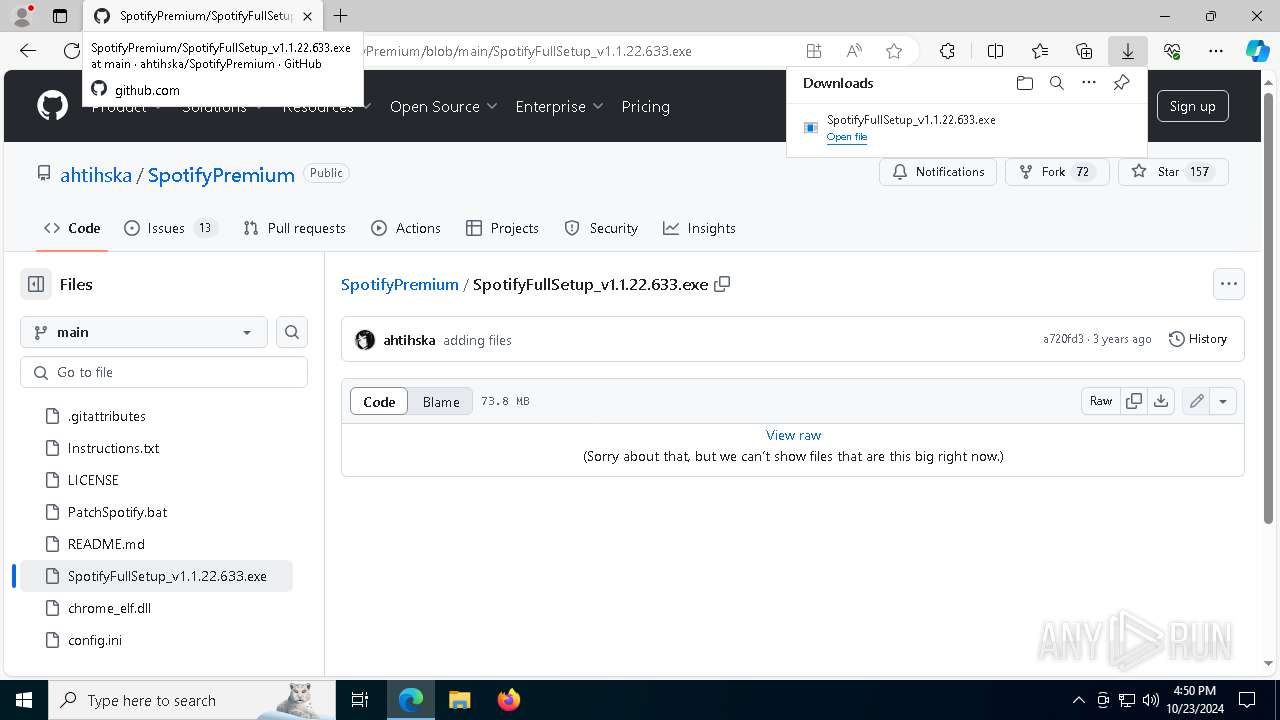Click the GitHub logo home icon
1280x720 pixels.
point(52,106)
